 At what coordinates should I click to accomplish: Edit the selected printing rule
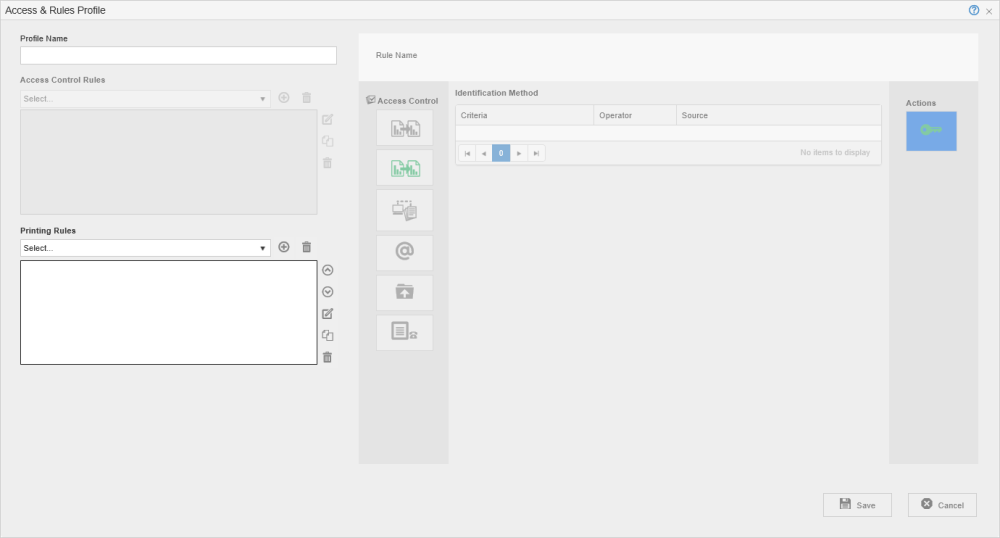pyautogui.click(x=327, y=314)
